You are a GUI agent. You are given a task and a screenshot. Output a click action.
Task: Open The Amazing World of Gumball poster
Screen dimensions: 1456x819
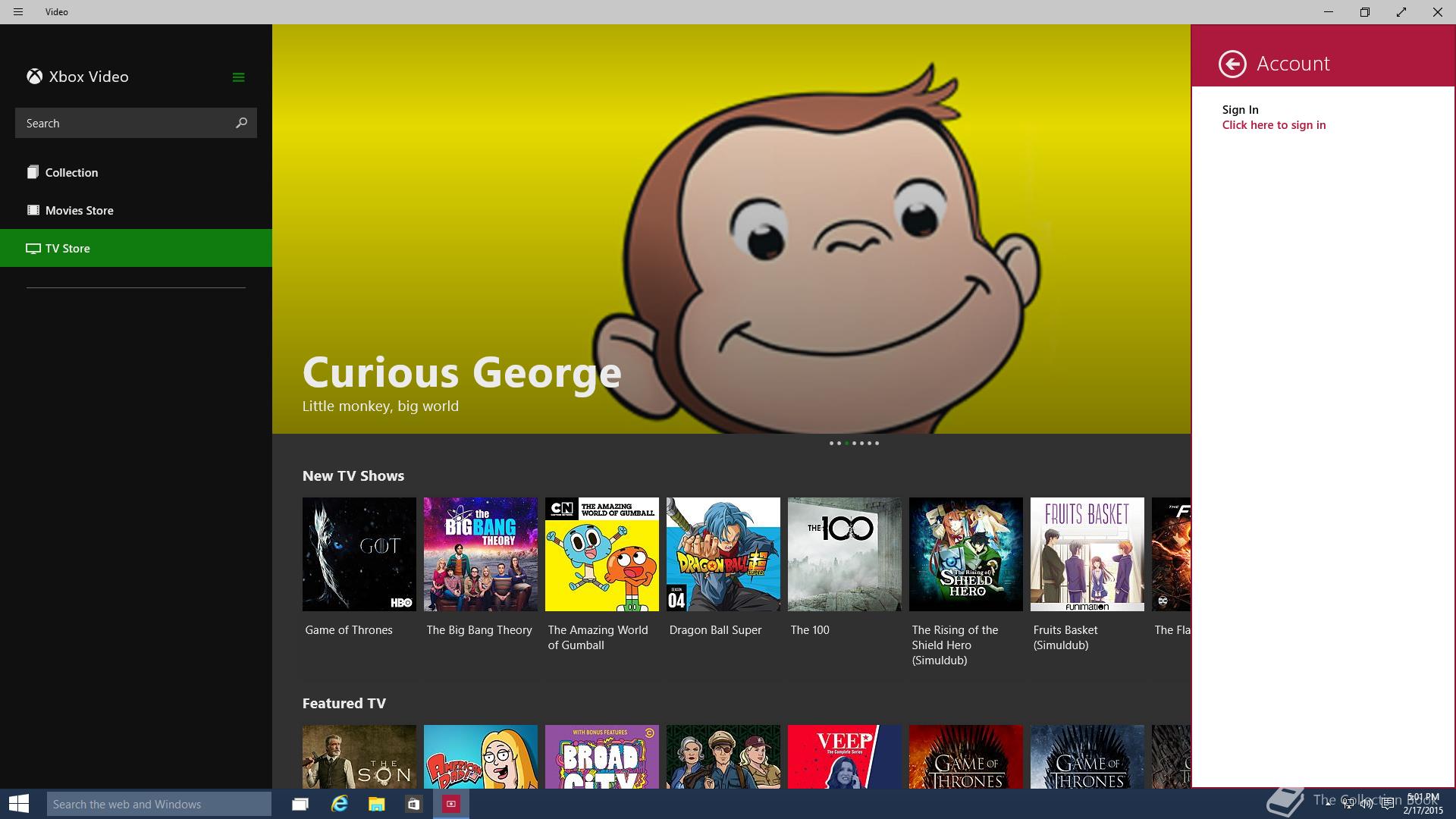coord(602,554)
